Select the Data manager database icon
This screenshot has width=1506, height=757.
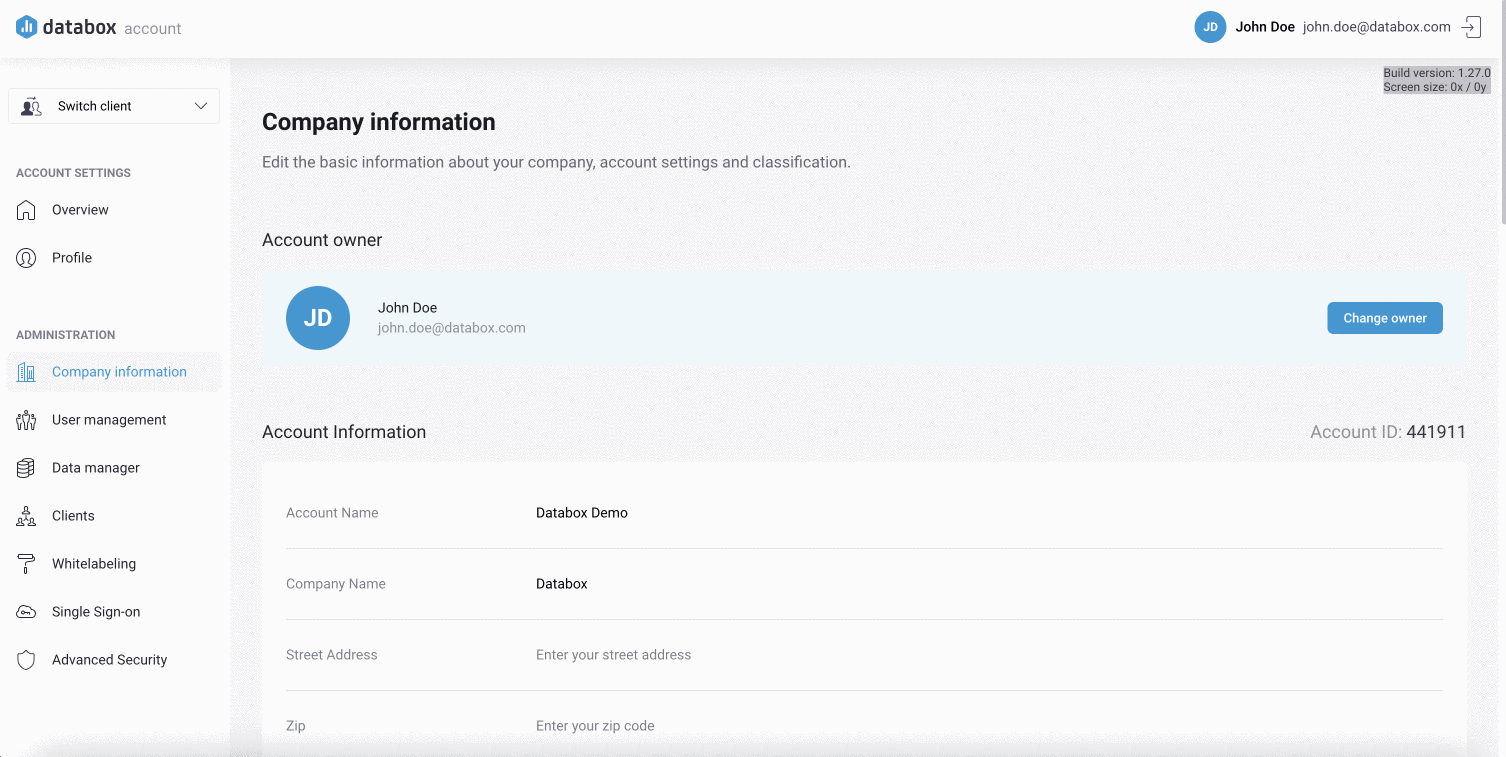pyautogui.click(x=26, y=467)
